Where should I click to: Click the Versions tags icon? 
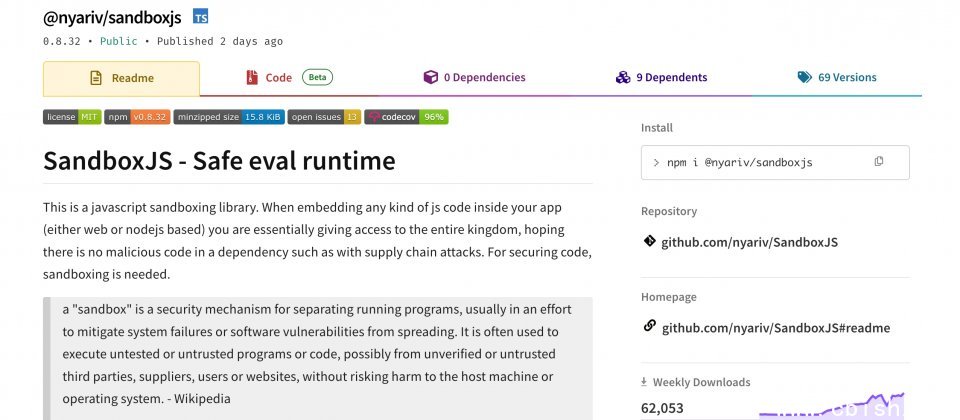click(x=804, y=78)
